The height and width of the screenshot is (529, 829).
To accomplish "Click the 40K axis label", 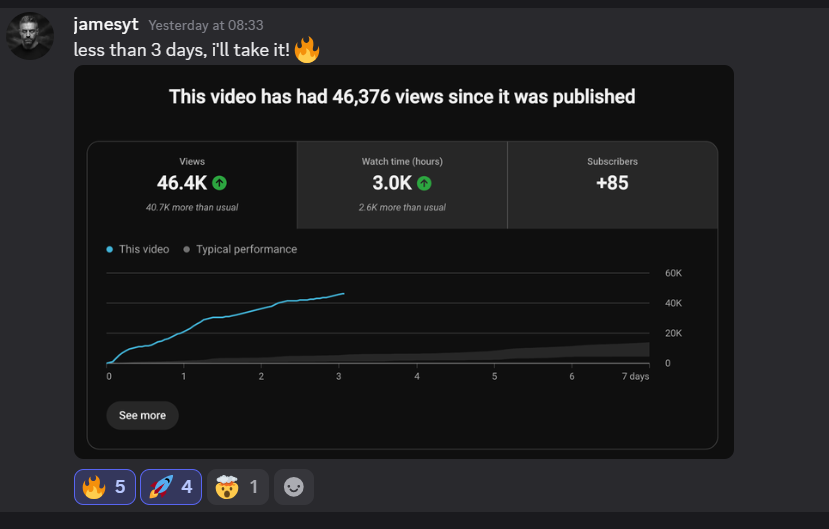I will 673,303.
